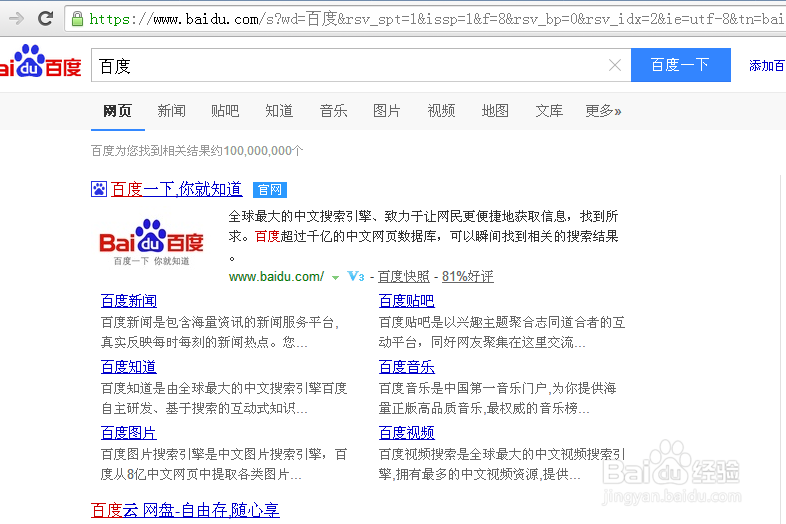
Task: Open the 百度知道 sublink
Action: (x=129, y=367)
